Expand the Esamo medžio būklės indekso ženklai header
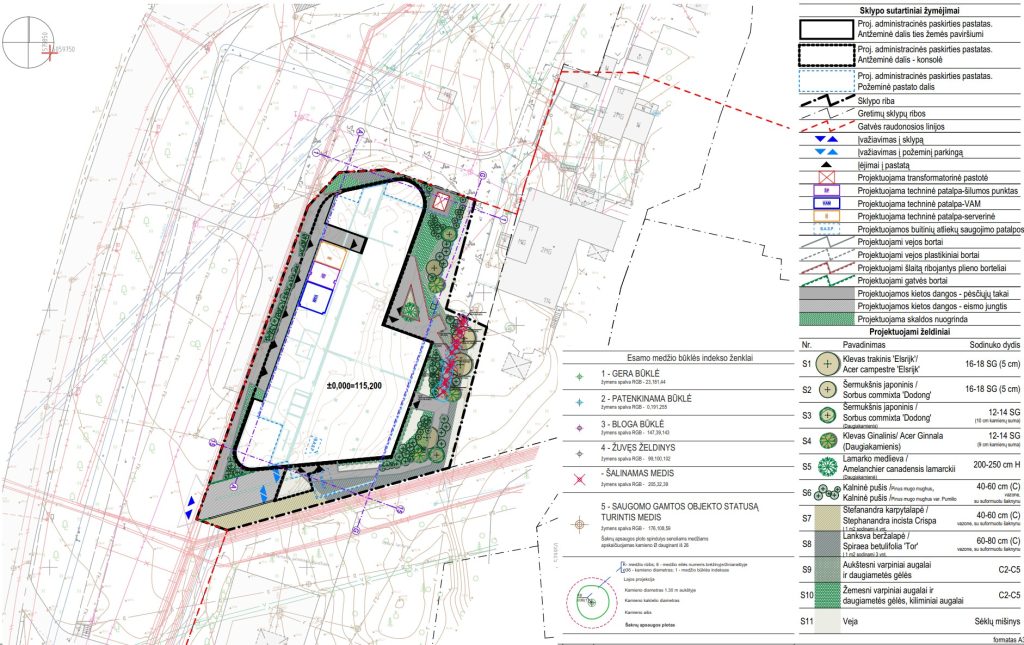This screenshot has width=1024, height=645. pyautogui.click(x=690, y=359)
